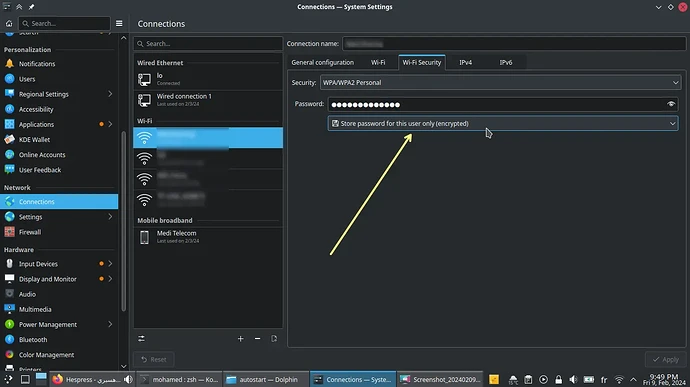Open the lock icon in system tray
The height and width of the screenshot is (387, 690).
click(558, 380)
